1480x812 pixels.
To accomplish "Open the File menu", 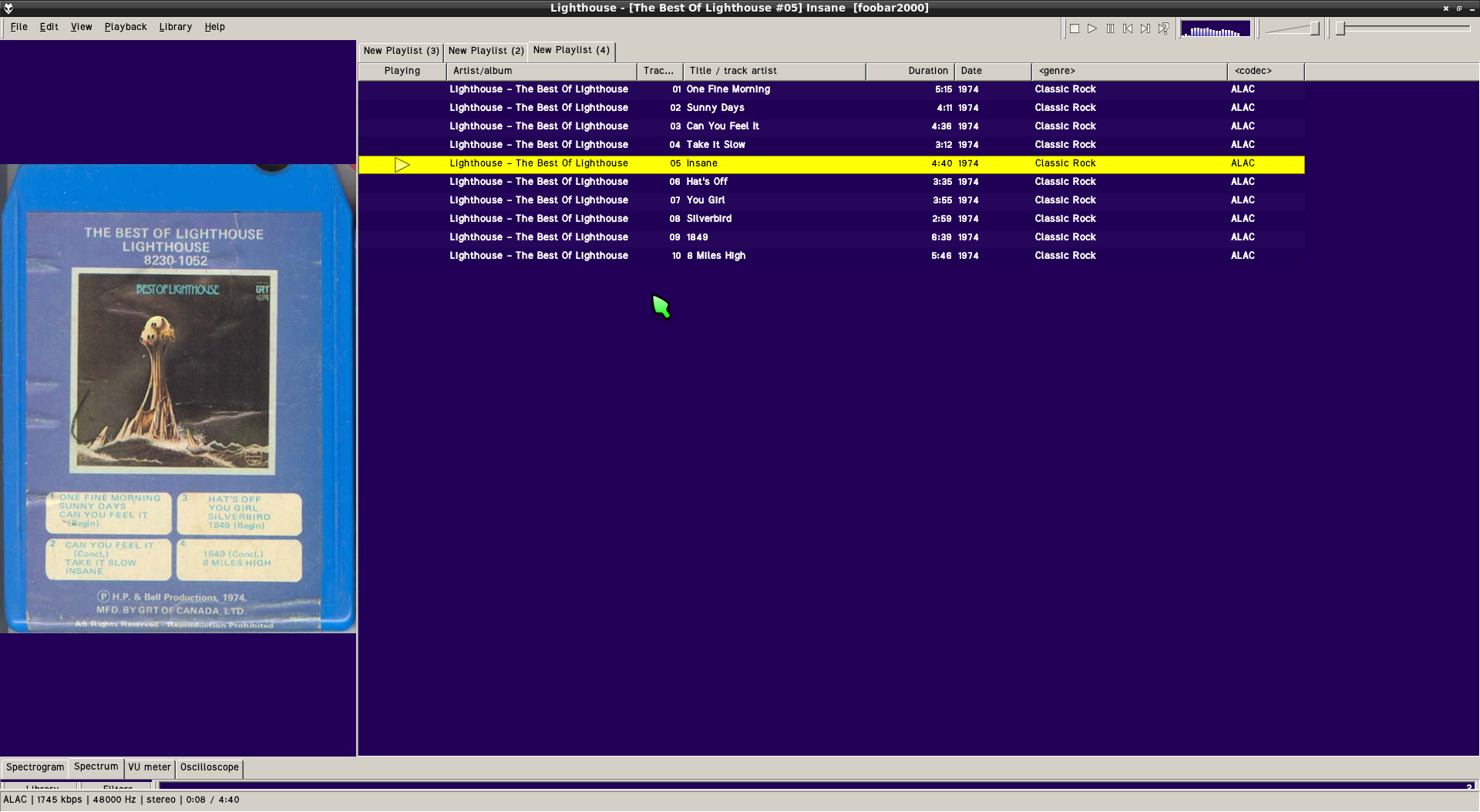I will point(19,27).
